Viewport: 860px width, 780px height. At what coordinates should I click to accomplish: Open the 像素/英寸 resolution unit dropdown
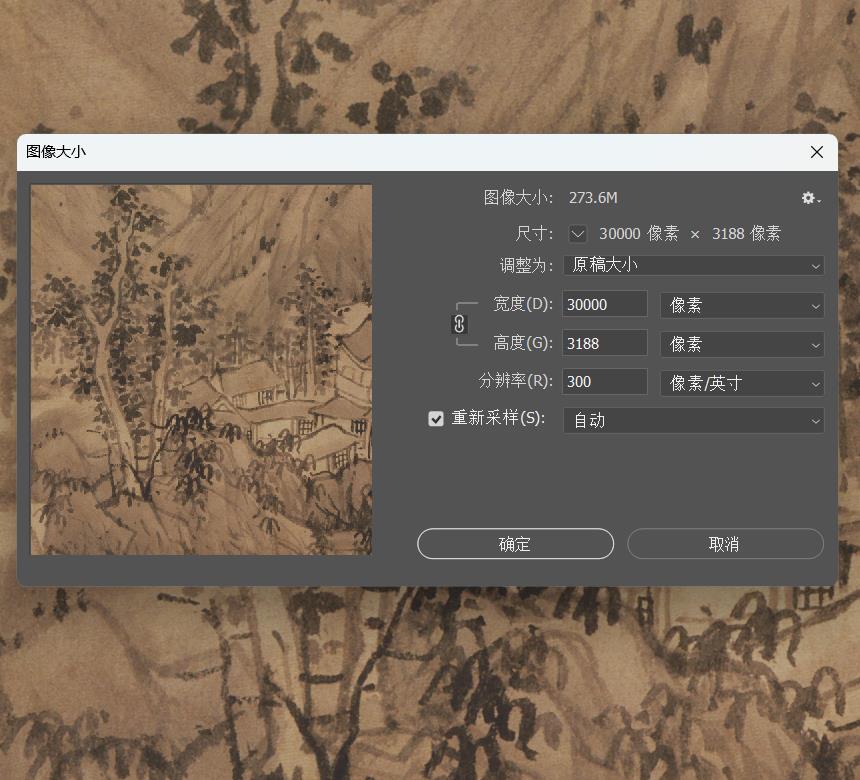742,383
